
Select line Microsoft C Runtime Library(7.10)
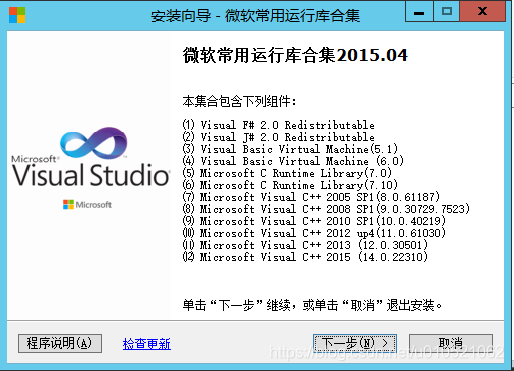click(290, 185)
